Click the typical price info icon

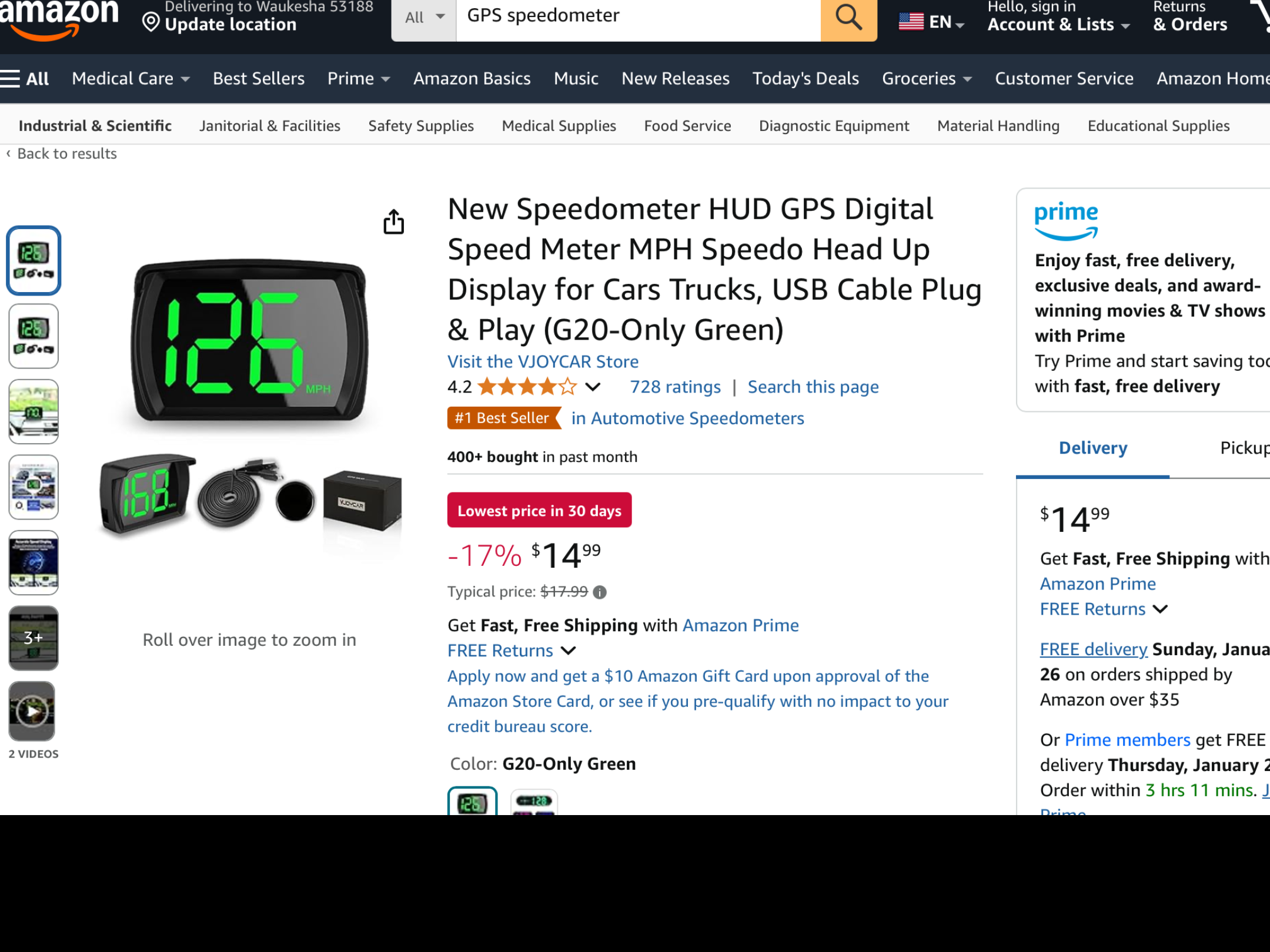pos(600,592)
